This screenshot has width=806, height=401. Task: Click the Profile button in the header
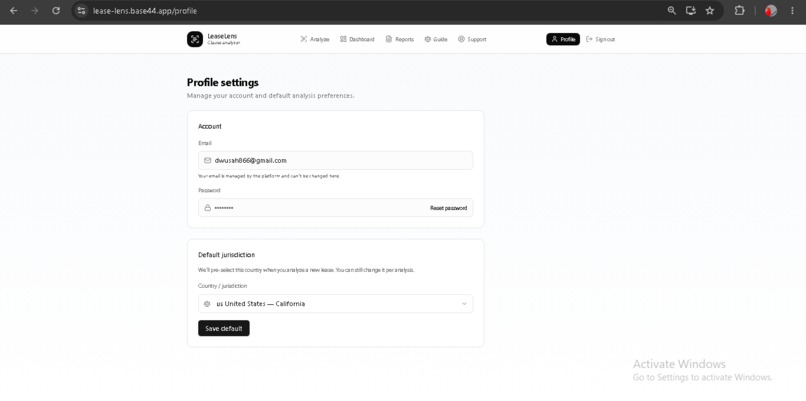coord(563,39)
